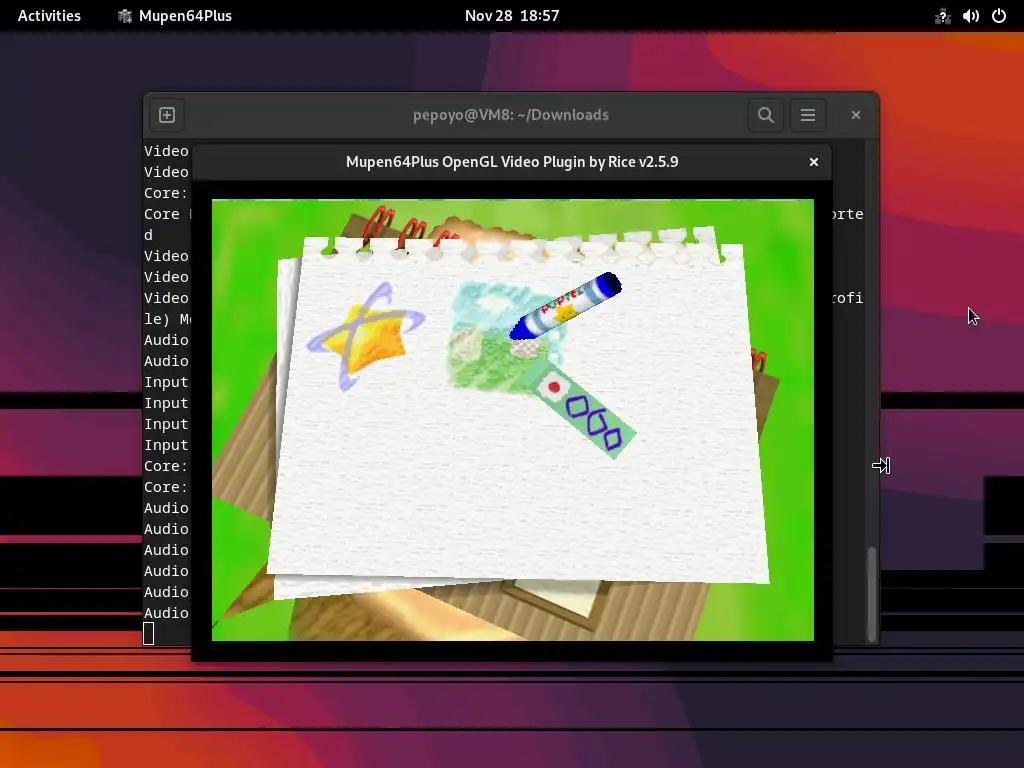Open terminal search with magnifier icon
Screen dimensions: 1024x768
coord(765,115)
